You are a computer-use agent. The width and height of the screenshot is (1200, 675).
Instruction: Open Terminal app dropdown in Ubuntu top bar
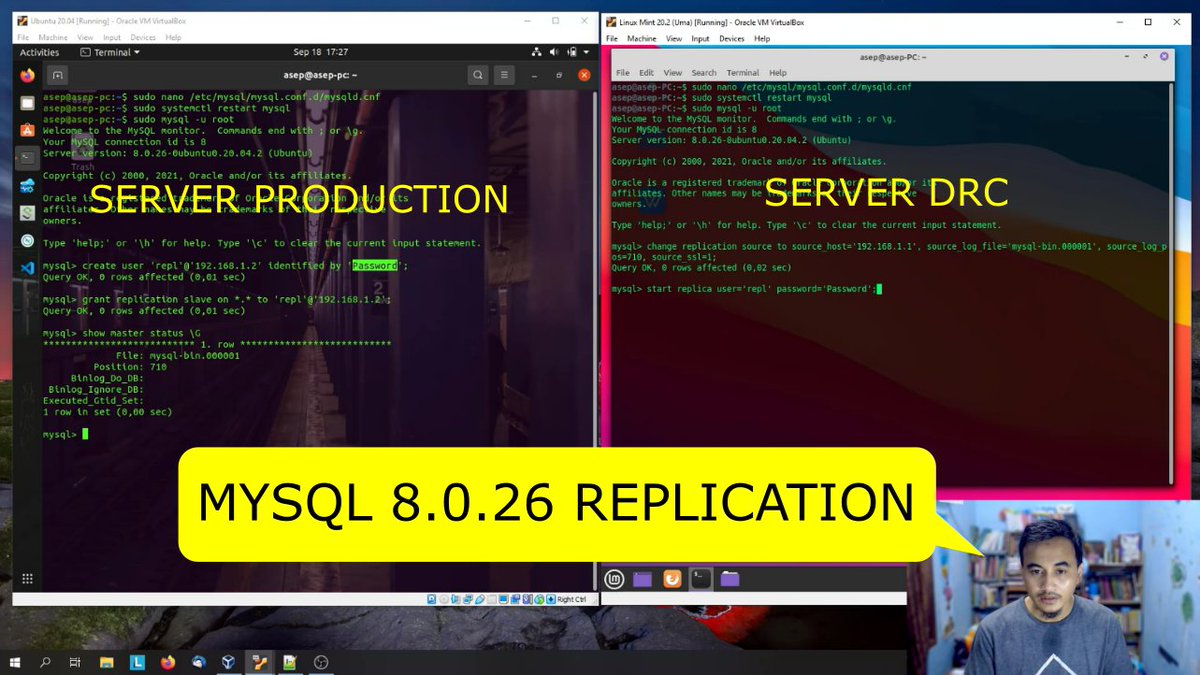pos(110,52)
